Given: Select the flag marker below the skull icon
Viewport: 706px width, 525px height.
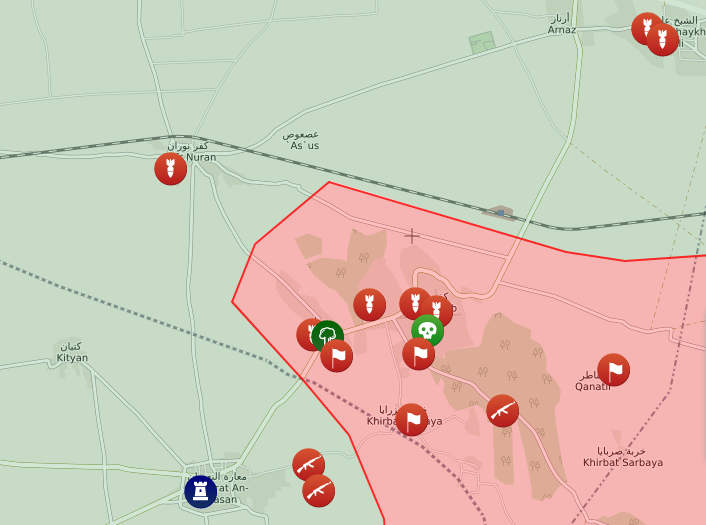Looking at the screenshot, I should click(x=418, y=354).
